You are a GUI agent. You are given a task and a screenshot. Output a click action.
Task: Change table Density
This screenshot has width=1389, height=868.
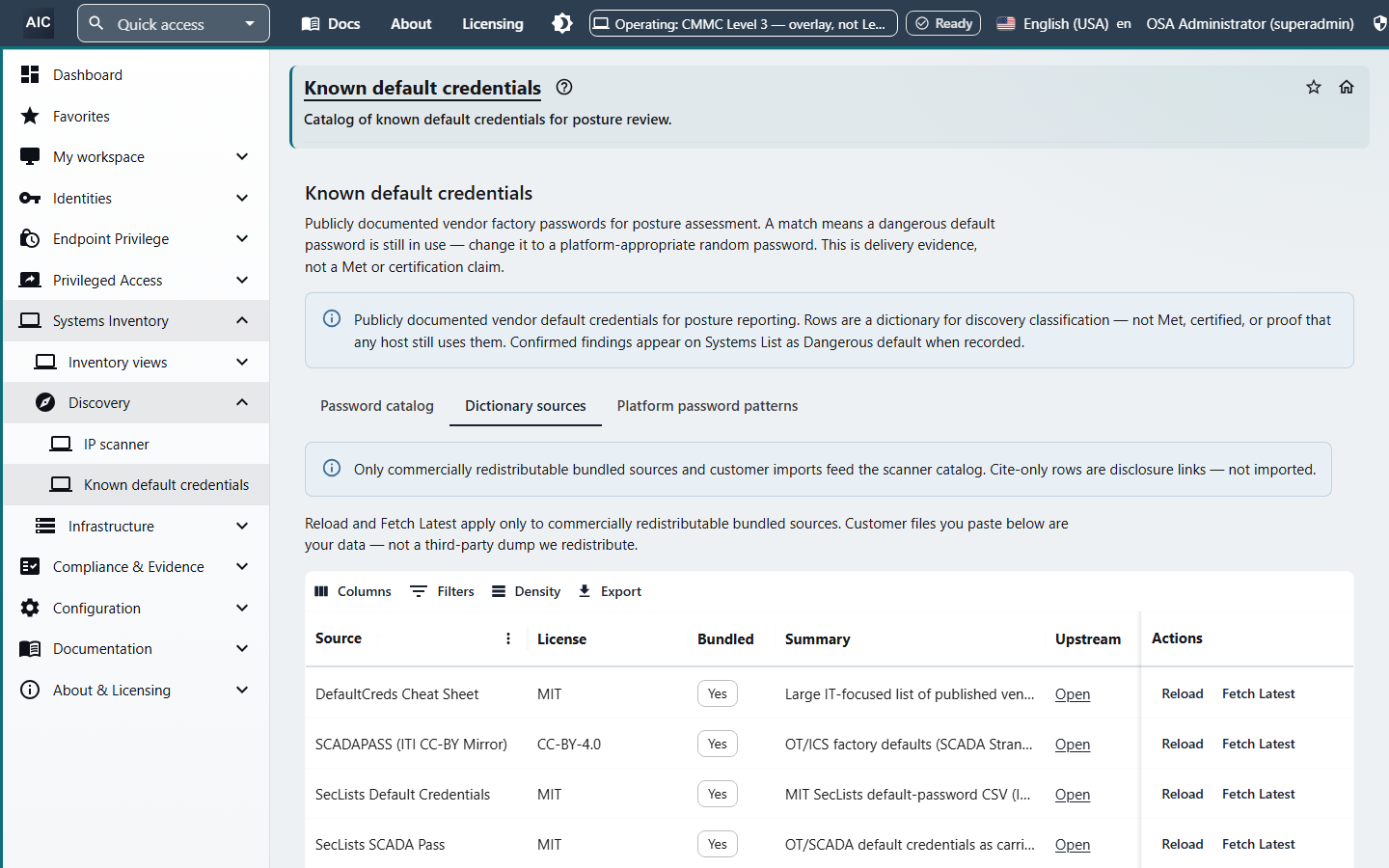526,591
